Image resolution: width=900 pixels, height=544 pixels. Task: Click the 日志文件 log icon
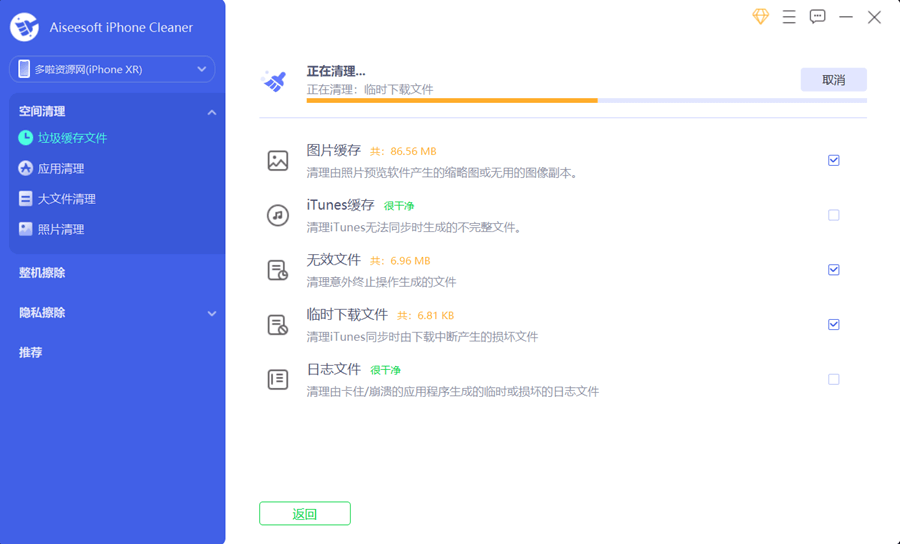point(278,379)
